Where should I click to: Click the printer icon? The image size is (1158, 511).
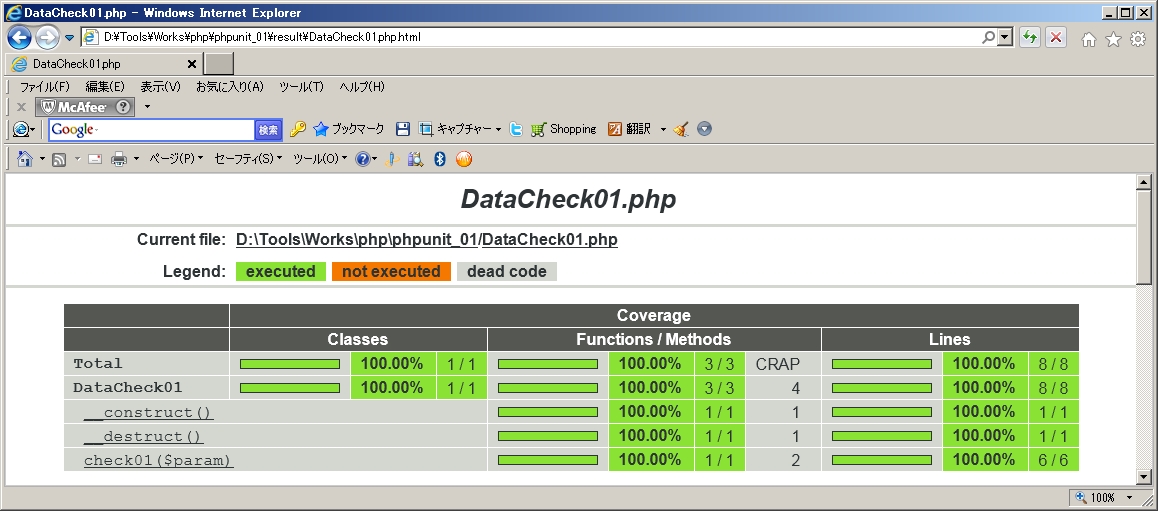pos(119,159)
